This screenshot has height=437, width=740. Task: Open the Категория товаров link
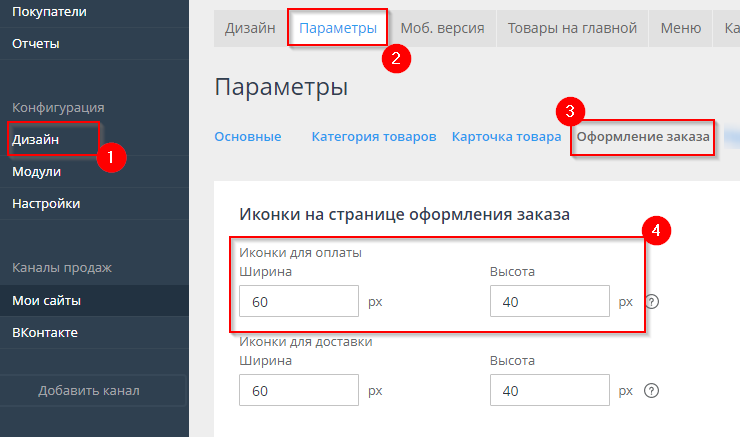[373, 137]
